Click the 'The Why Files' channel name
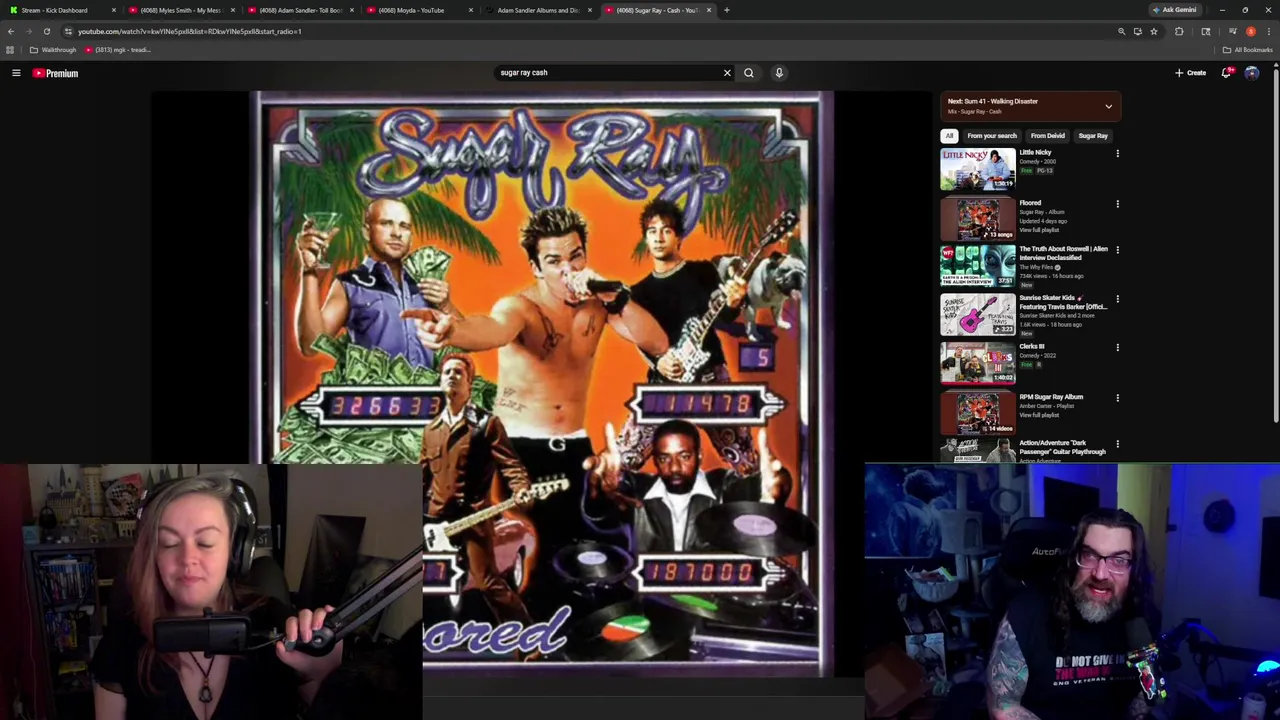Viewport: 1280px width, 720px height. (1036, 267)
